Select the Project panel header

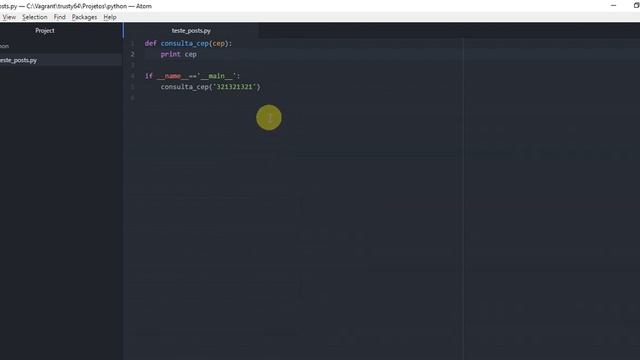[x=44, y=31]
